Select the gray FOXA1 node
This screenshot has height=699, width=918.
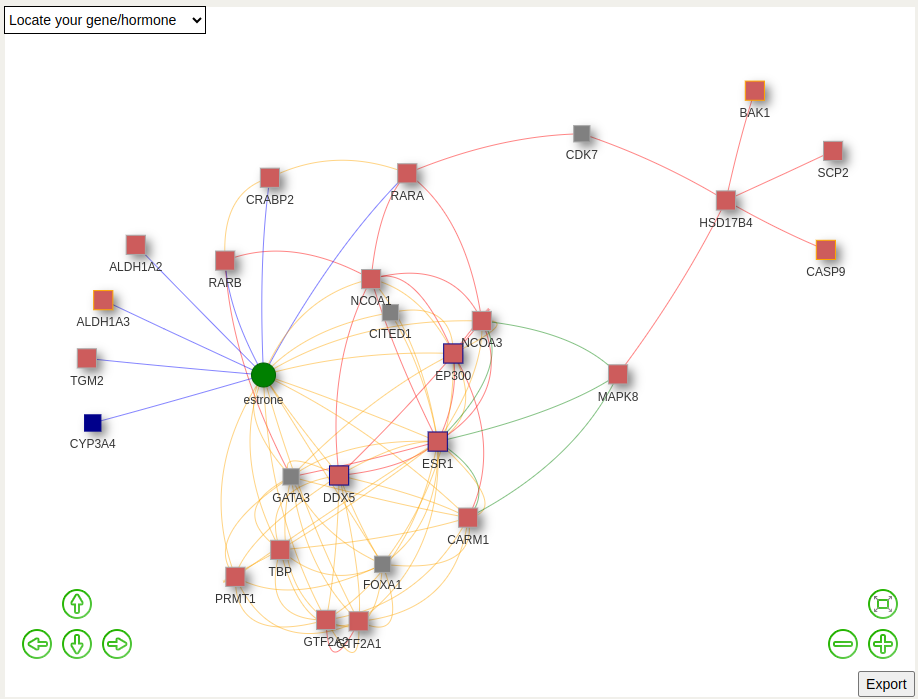[x=383, y=564]
